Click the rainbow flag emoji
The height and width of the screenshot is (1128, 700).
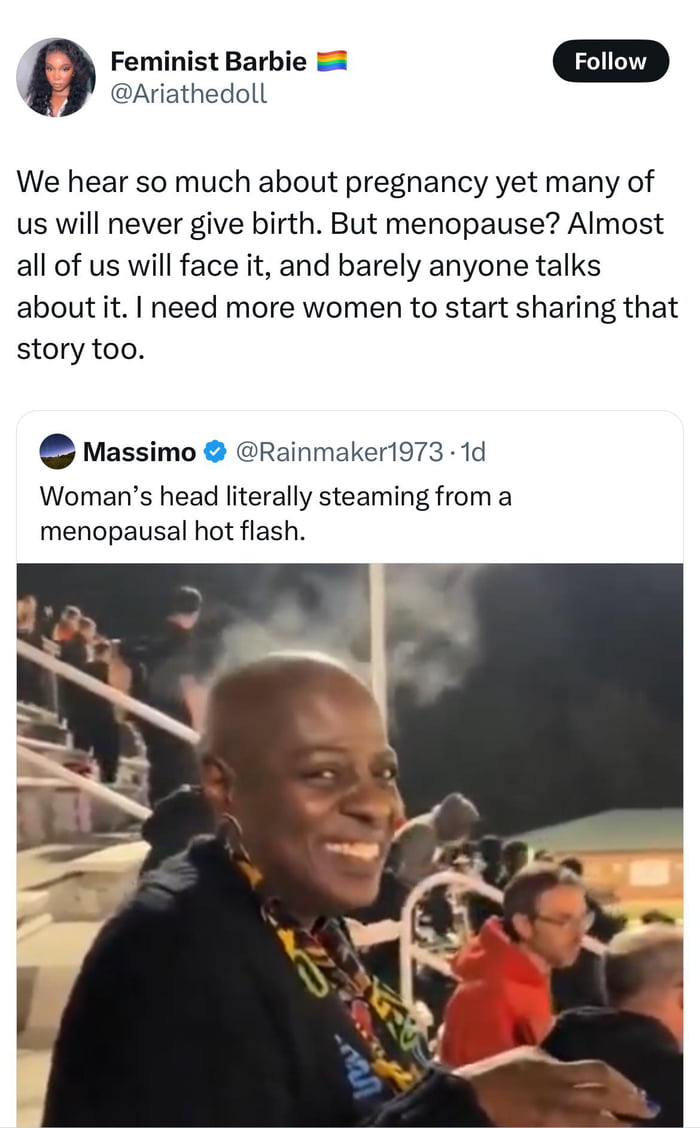click(332, 62)
